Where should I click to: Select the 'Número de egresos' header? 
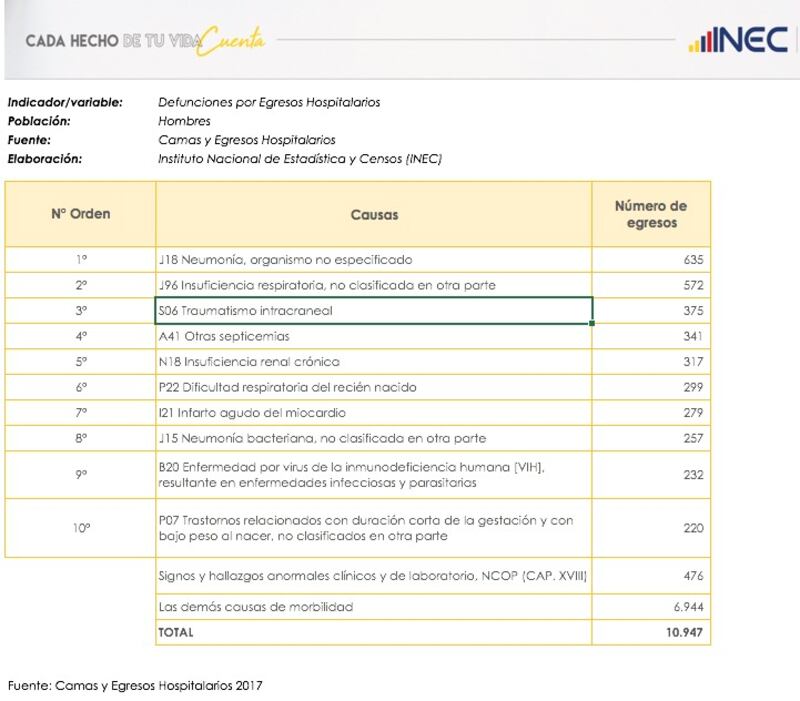(651, 214)
